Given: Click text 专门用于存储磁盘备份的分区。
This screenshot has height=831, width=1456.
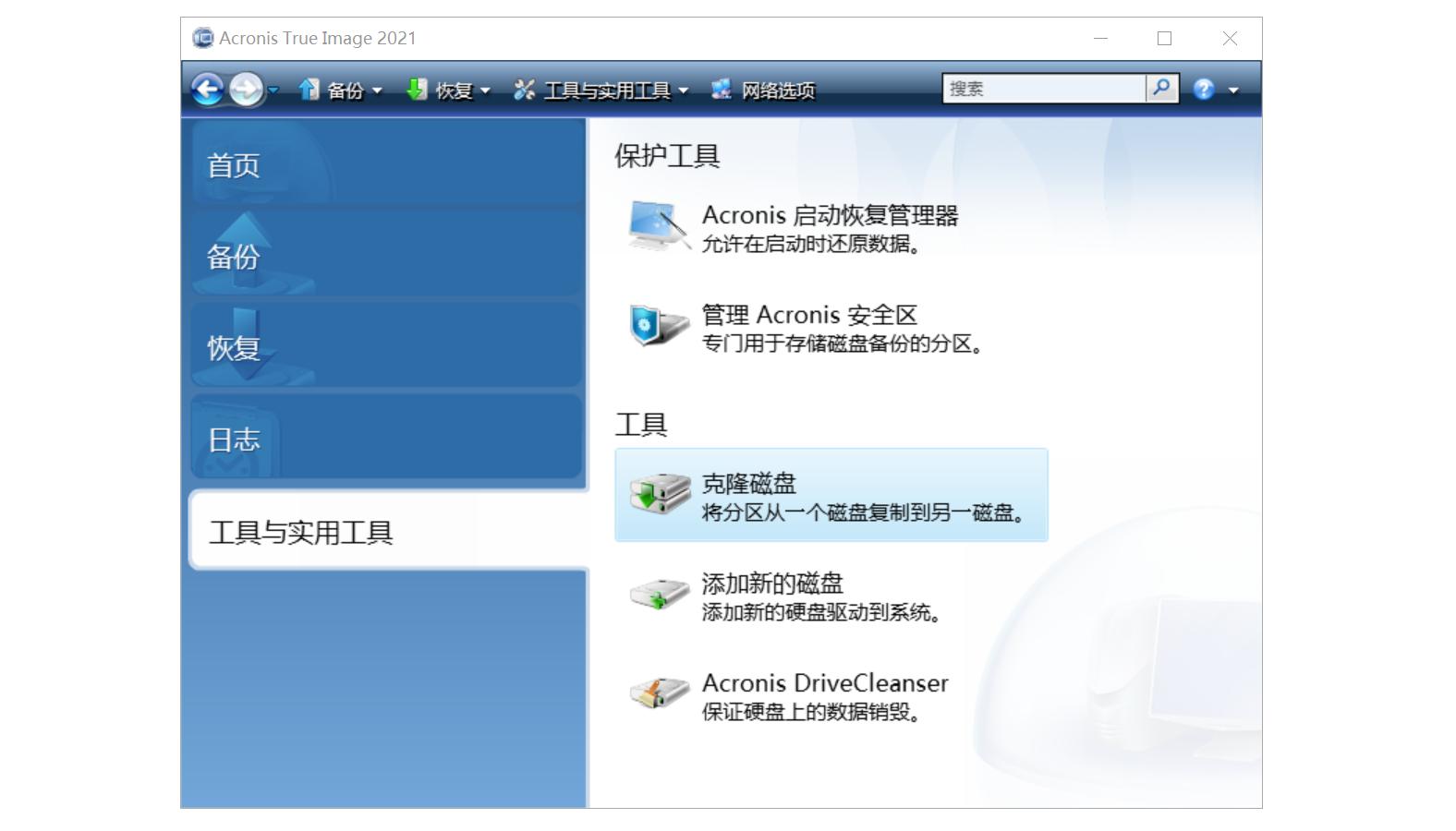Looking at the screenshot, I should click(x=843, y=344).
